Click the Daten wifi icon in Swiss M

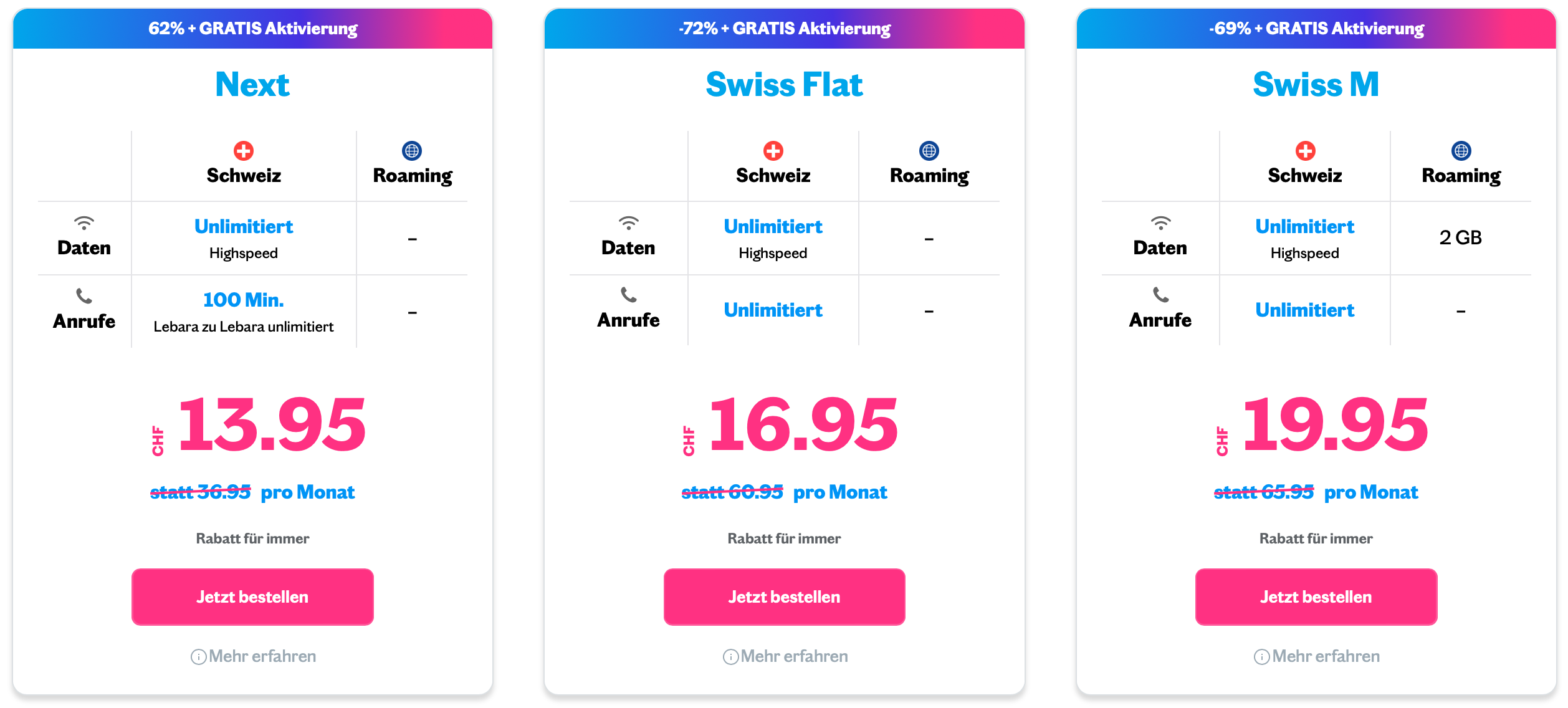coord(1160,223)
